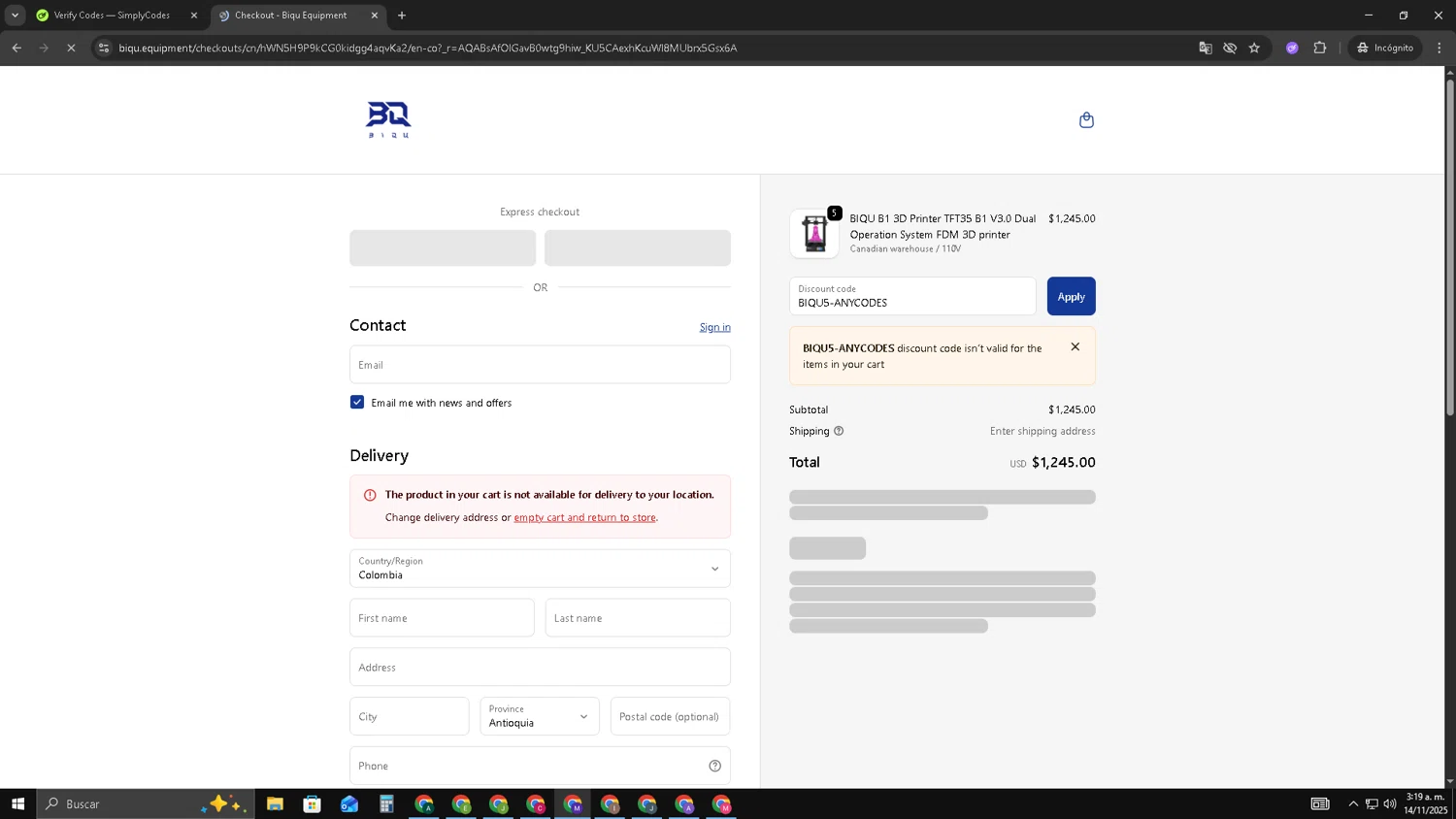Edit the Discount code field
Image resolution: width=1456 pixels, height=819 pixels.
912,296
